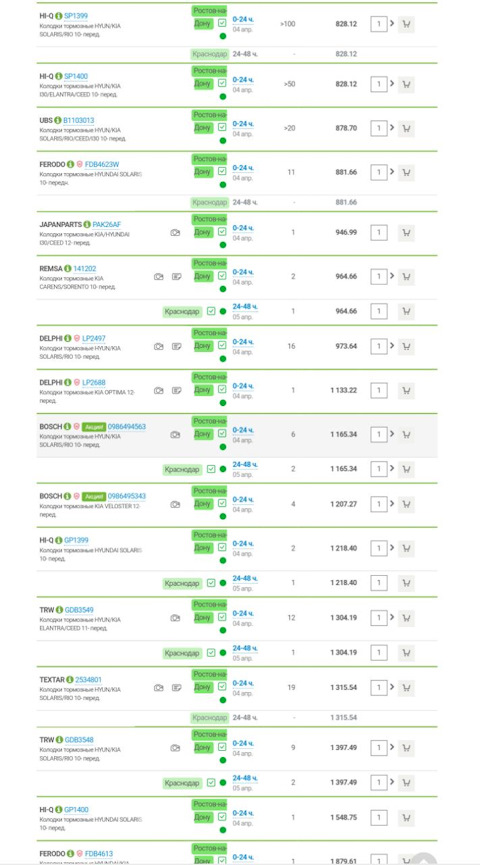This screenshot has width=480, height=865.
Task: Click shield icon beside FERODO FDB4623W
Action: click(x=79, y=164)
